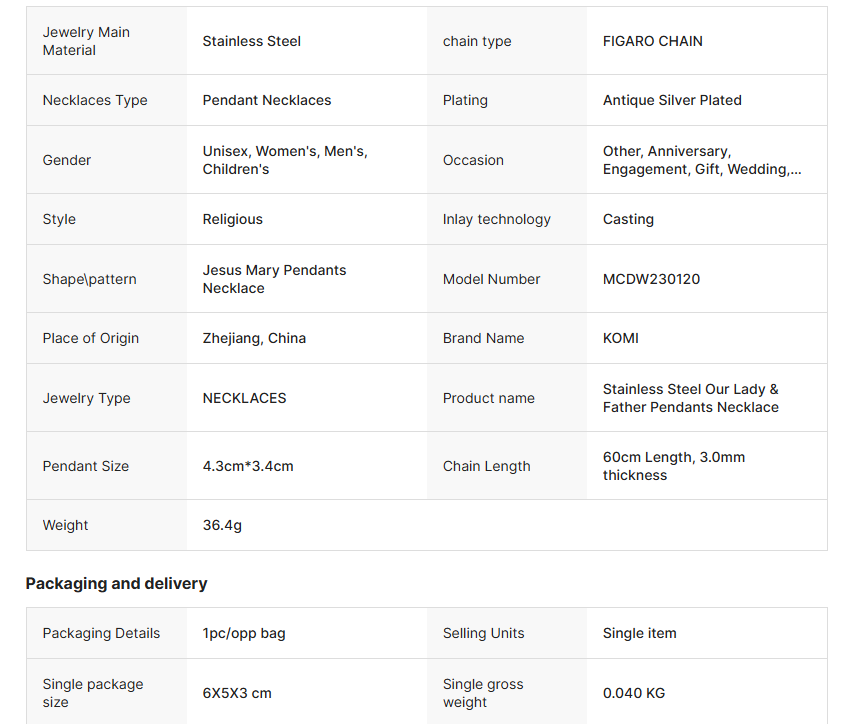Click the 'Religious' style value
The width and height of the screenshot is (846, 724).
[x=232, y=219]
